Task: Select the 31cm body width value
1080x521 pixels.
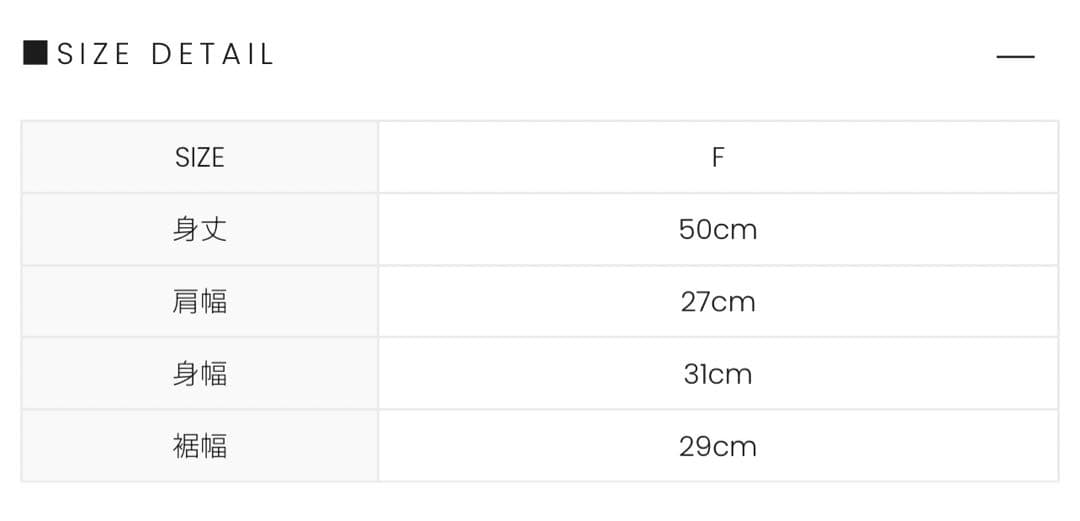Action: pyautogui.click(x=717, y=374)
